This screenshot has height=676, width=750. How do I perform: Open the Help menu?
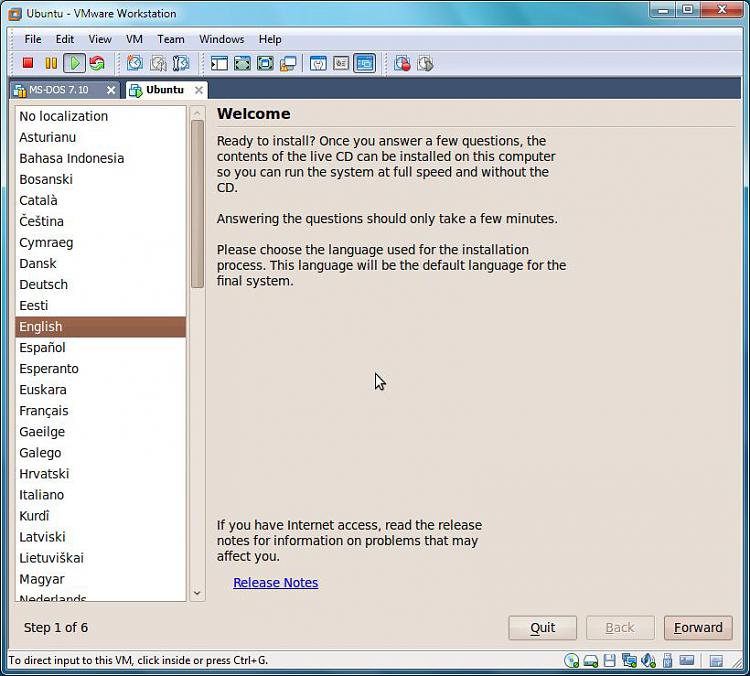point(270,39)
